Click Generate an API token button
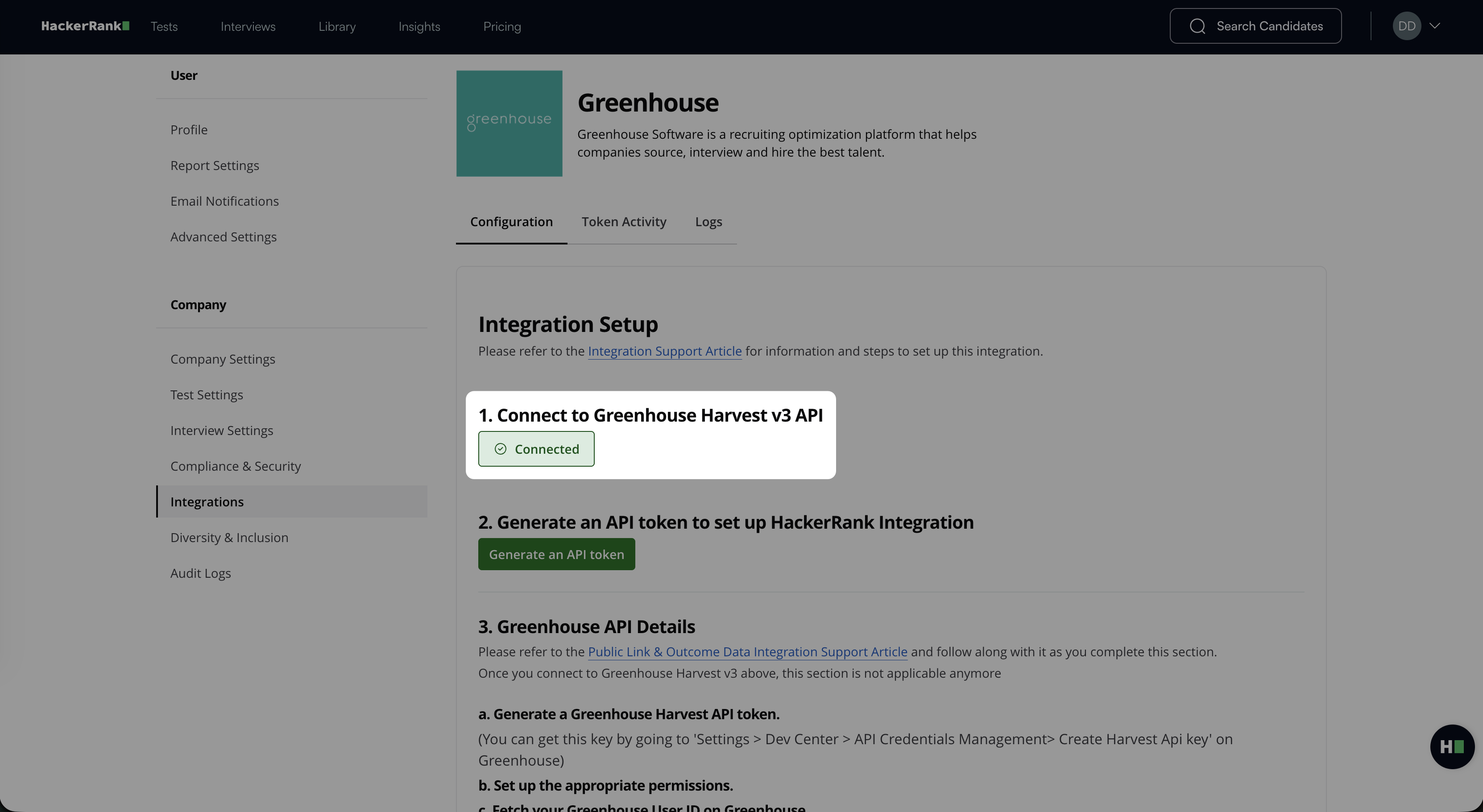 pos(556,554)
